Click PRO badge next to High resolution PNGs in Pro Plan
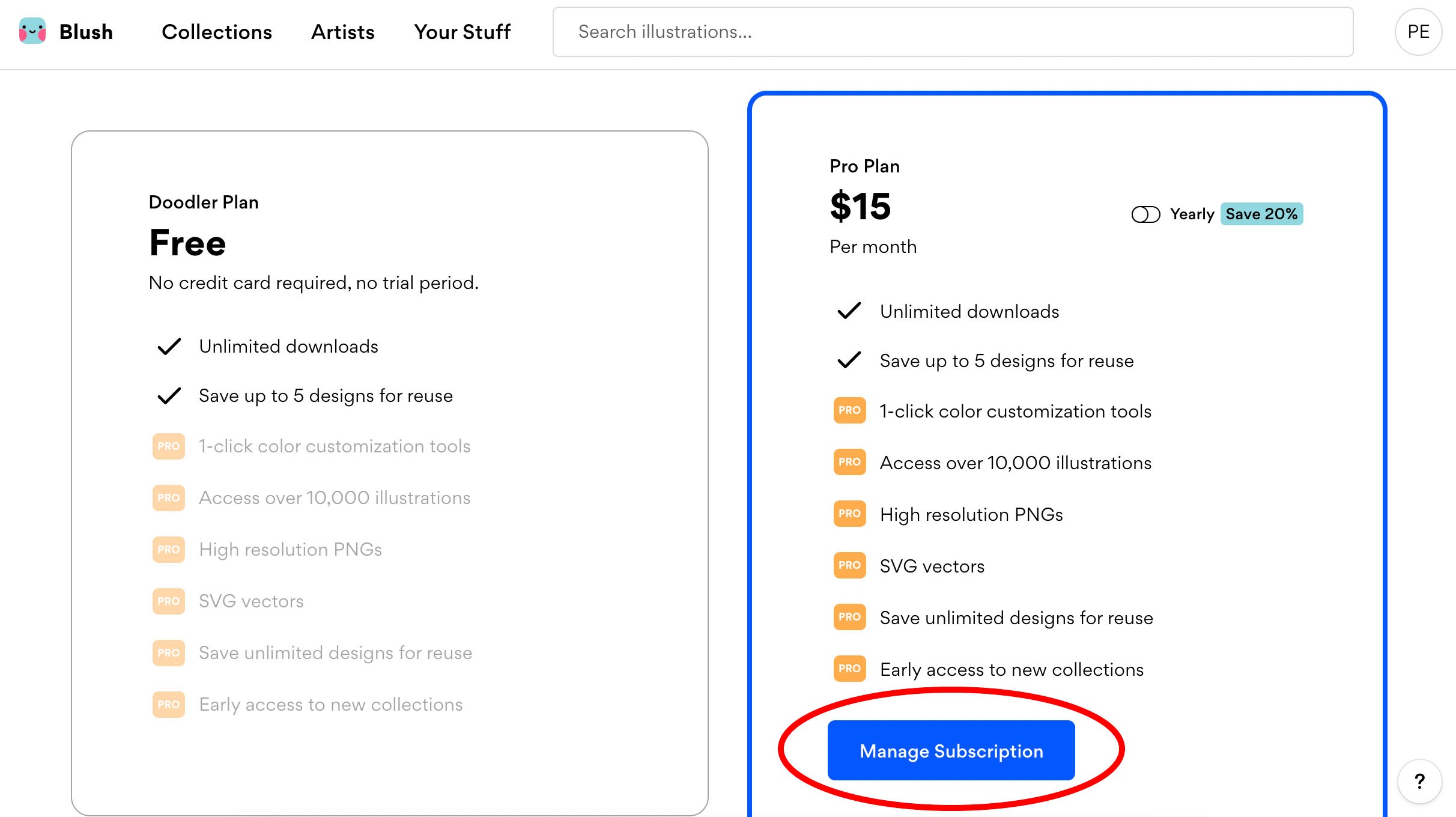The width and height of the screenshot is (1456, 817). [849, 514]
